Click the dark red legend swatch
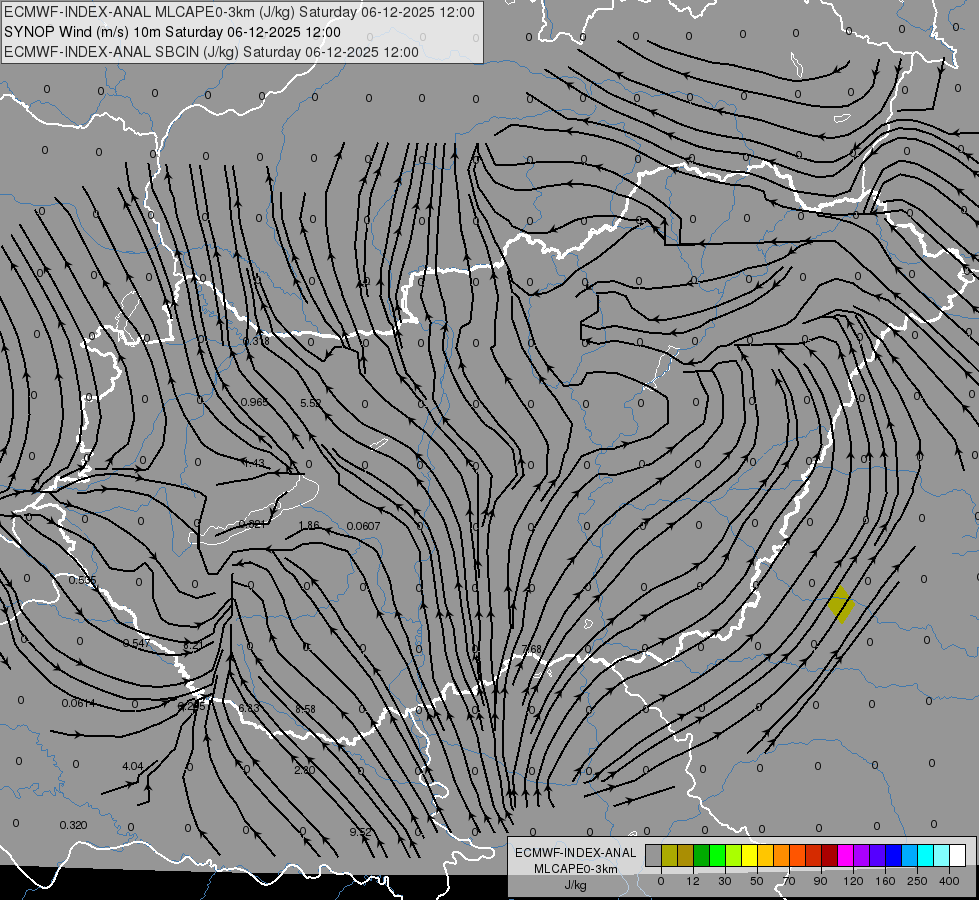Image resolution: width=979 pixels, height=900 pixels. (829, 855)
